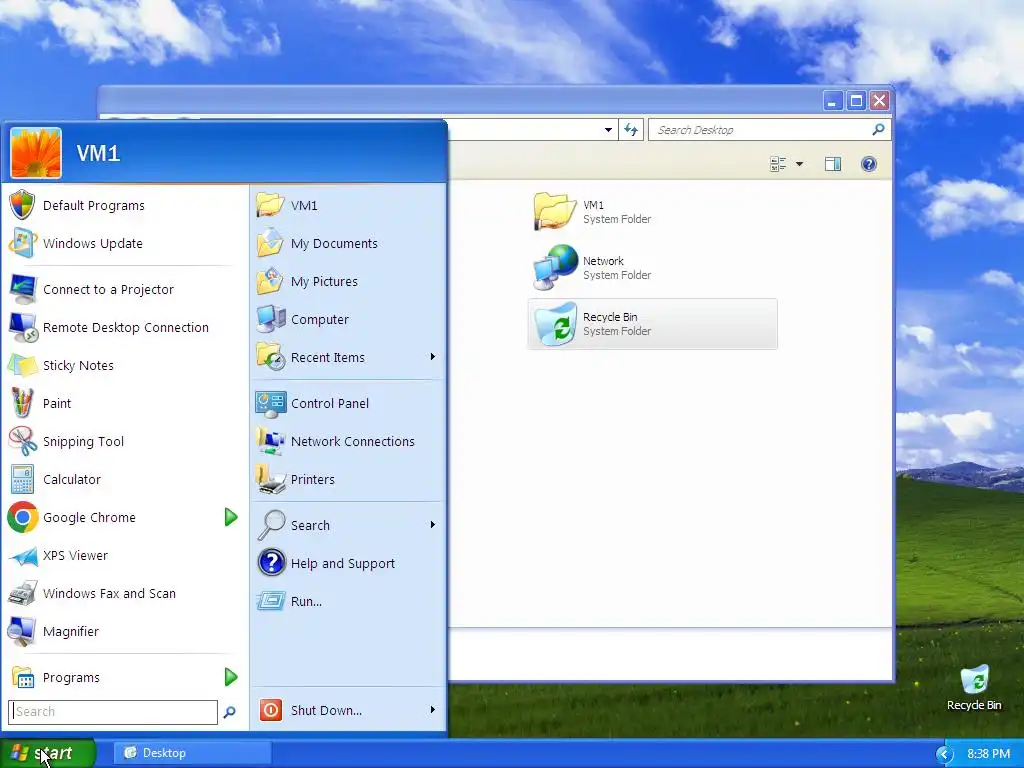Click Recycle Bin icon on desktop wallpaper
This screenshot has height=768, width=1024.
pos(974,688)
